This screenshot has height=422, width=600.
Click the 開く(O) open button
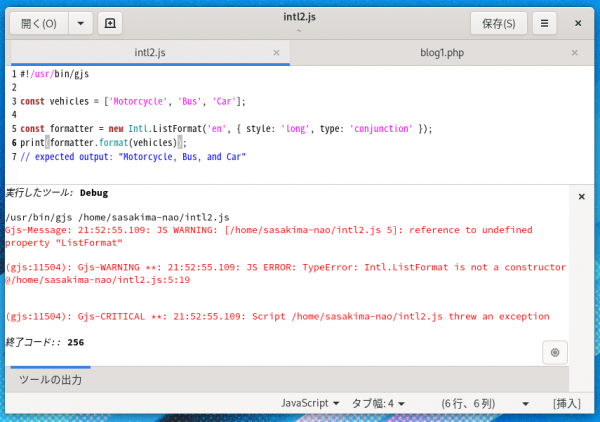pos(38,23)
